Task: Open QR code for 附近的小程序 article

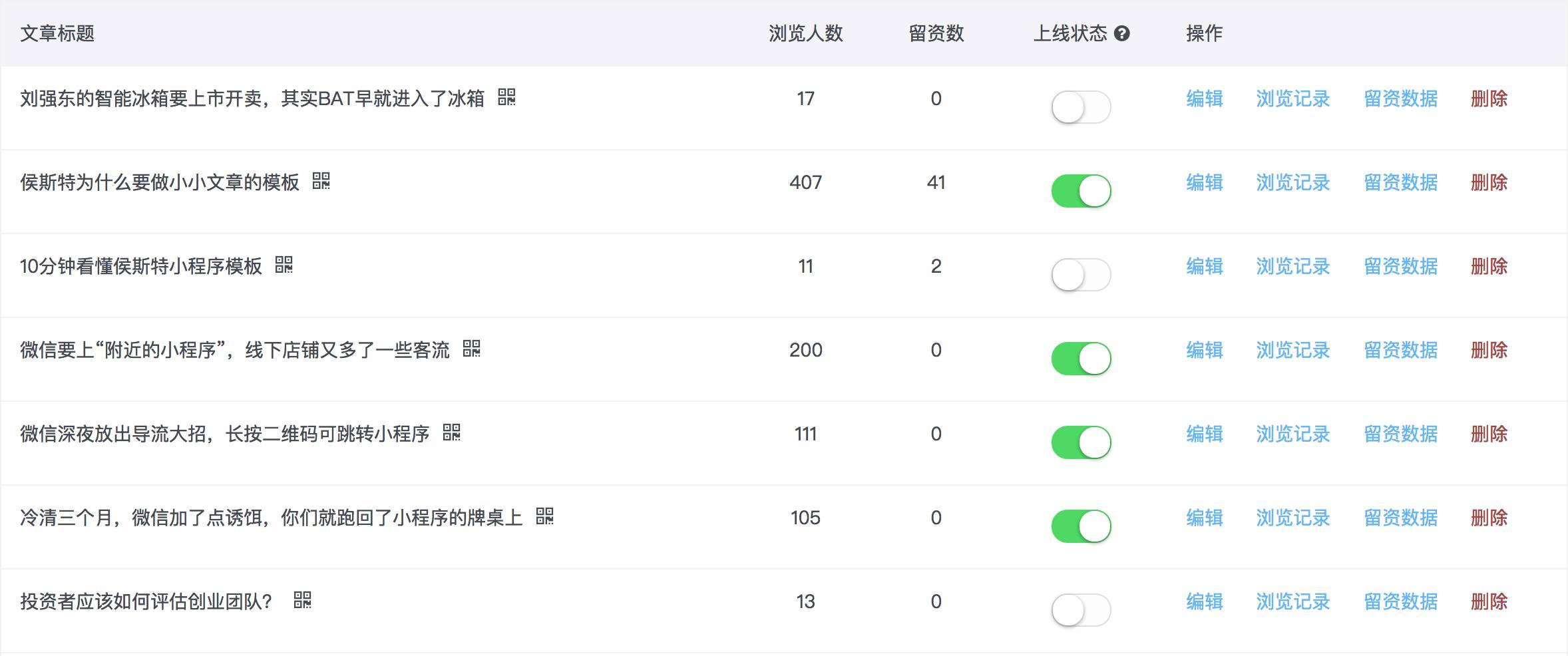Action: click(472, 349)
